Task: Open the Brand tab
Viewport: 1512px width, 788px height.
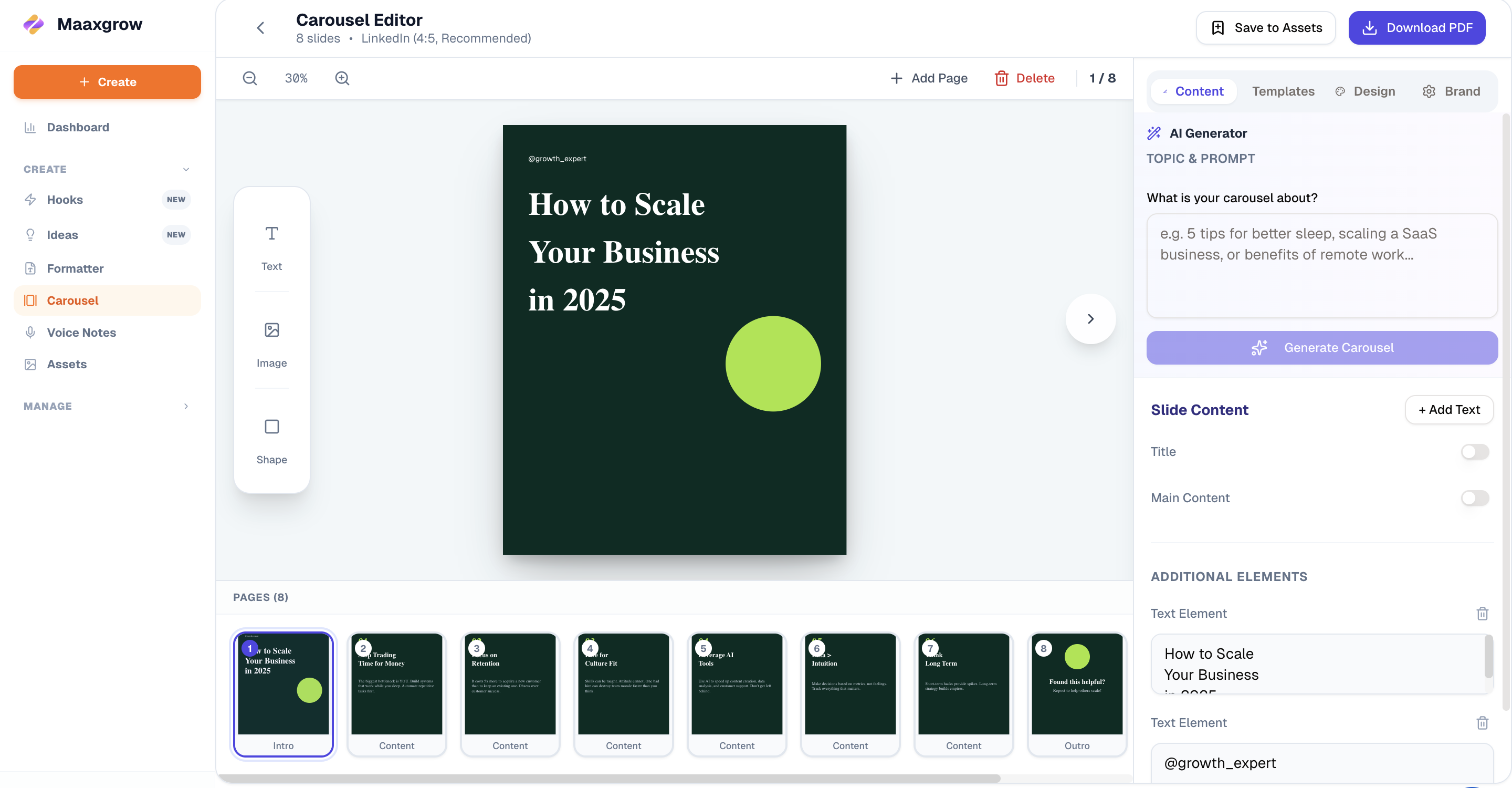Action: 1451,91
